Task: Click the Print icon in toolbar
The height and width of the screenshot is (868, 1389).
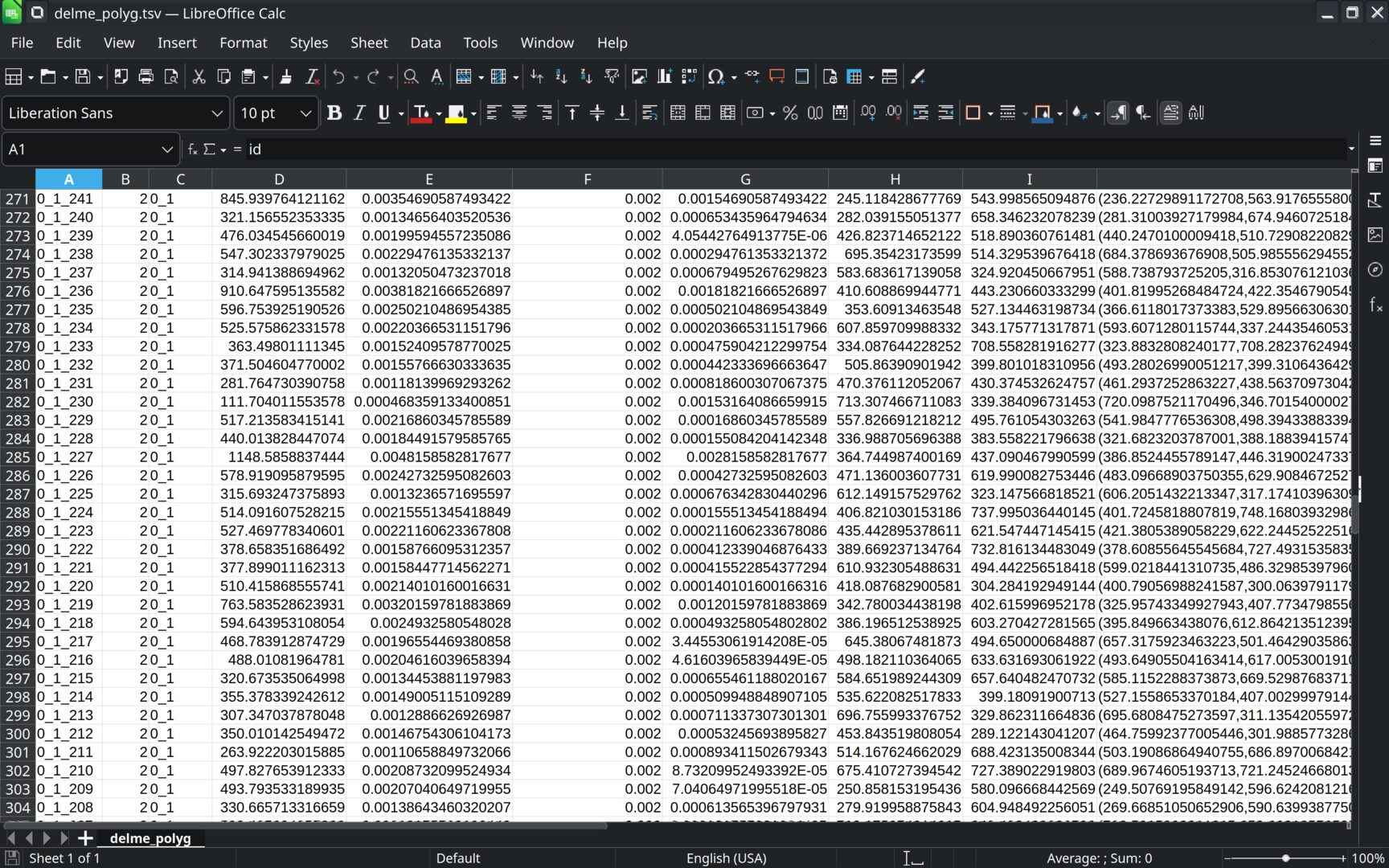Action: tap(145, 76)
